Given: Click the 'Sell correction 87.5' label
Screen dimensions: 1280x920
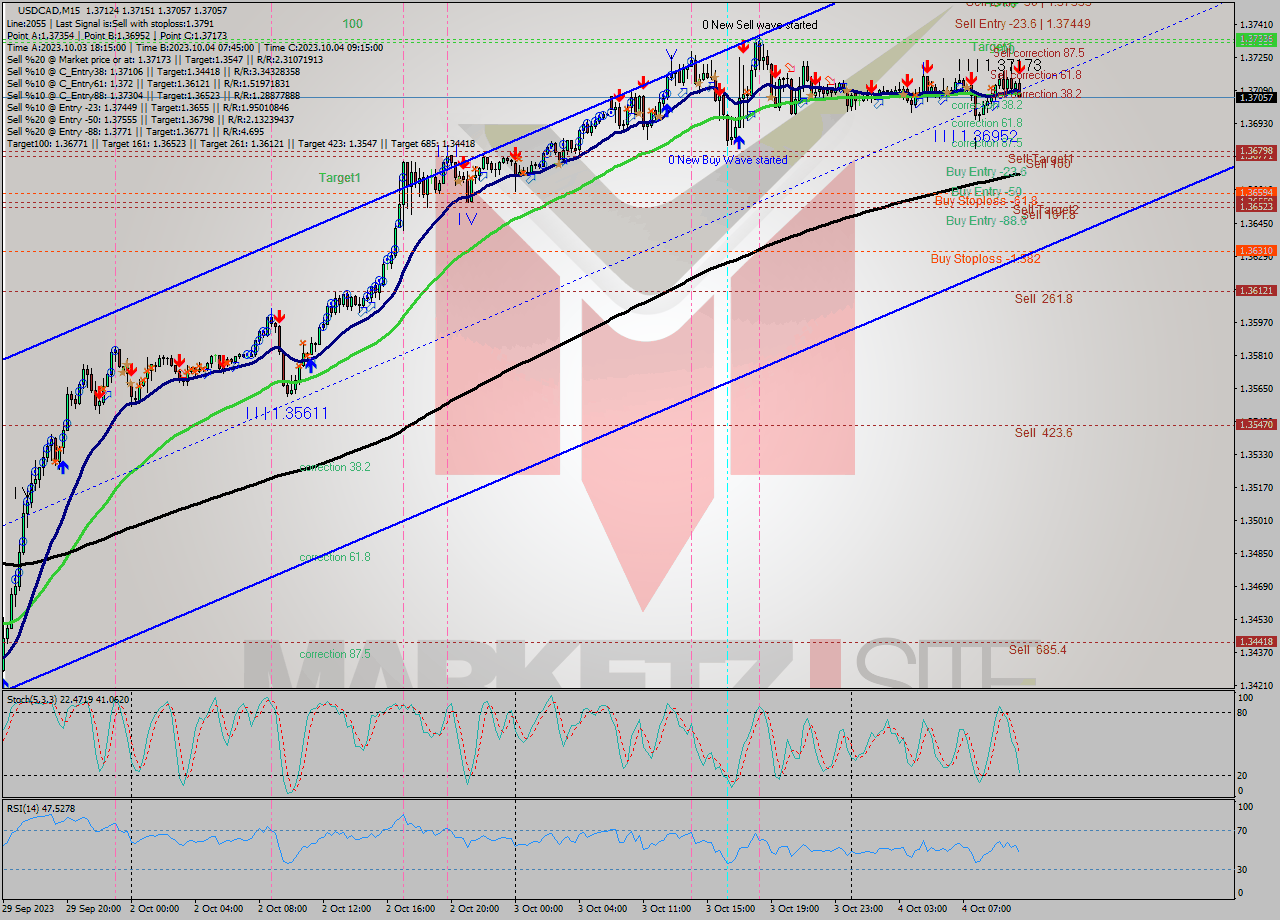Looking at the screenshot, I should click(x=1039, y=52).
